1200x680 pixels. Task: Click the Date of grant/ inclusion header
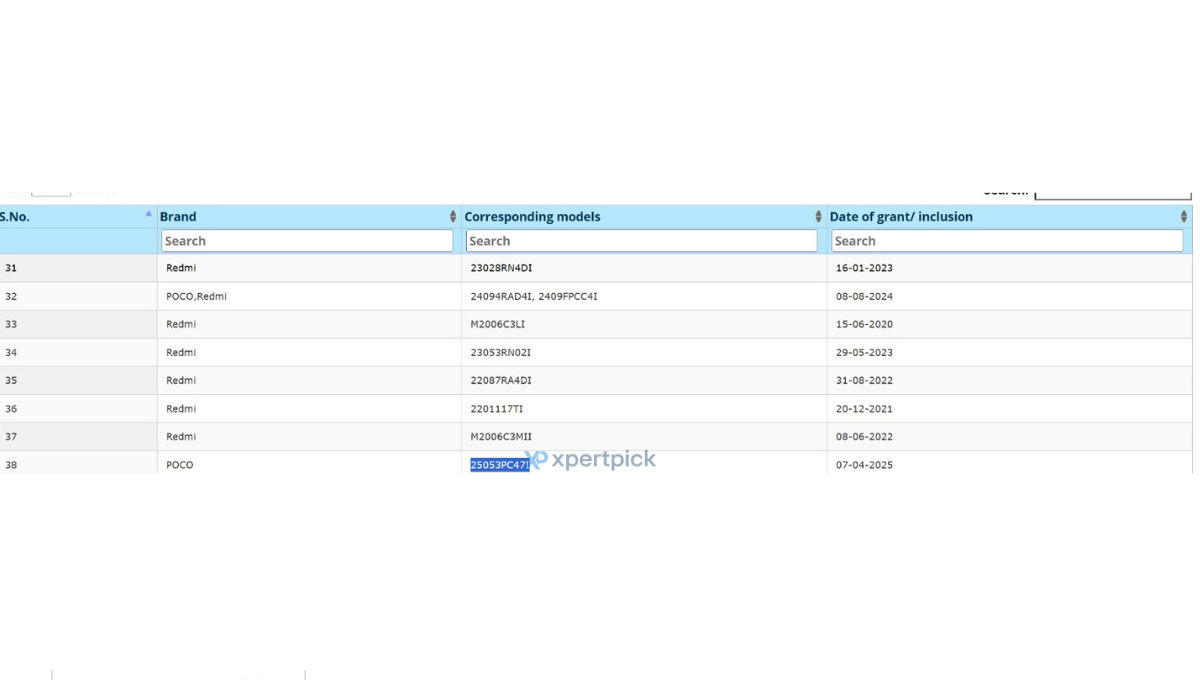(x=901, y=217)
